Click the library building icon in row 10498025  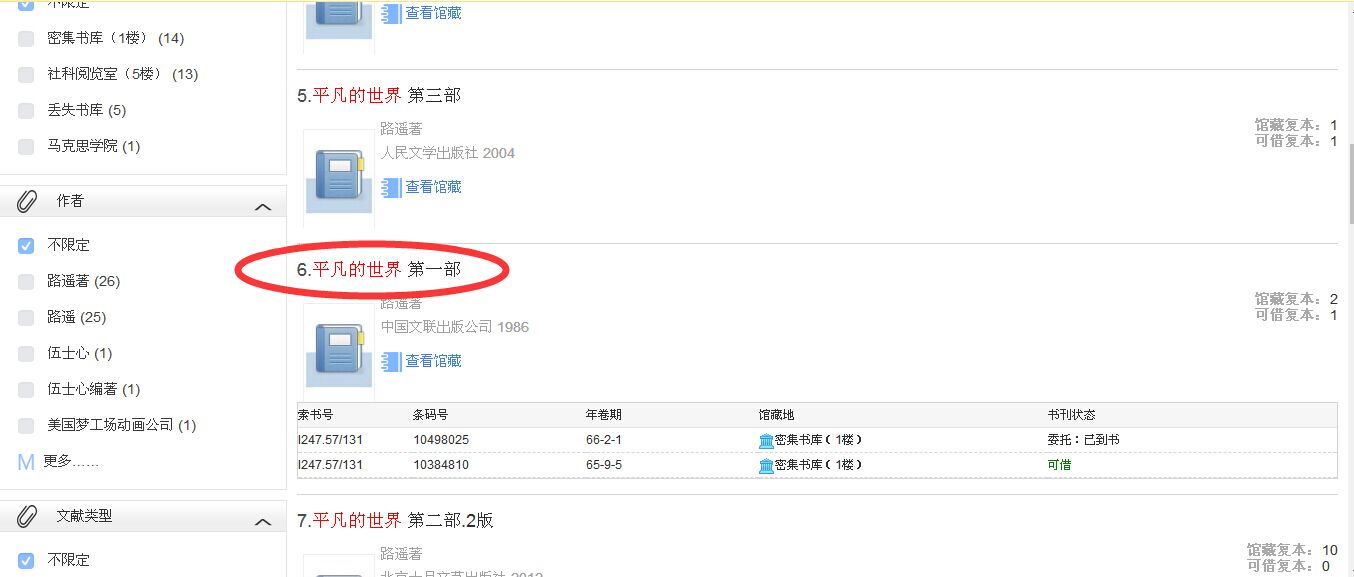(766, 440)
